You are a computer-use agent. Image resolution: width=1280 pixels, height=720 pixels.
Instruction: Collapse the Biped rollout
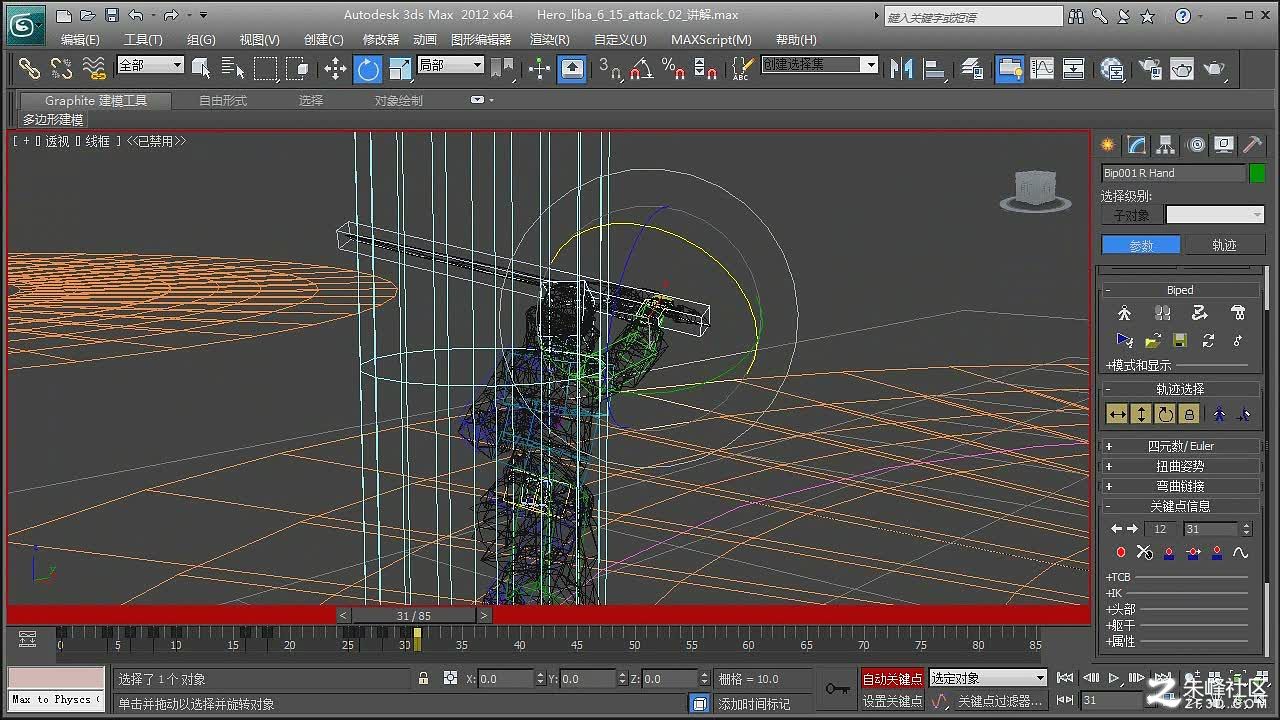[x=1180, y=290]
